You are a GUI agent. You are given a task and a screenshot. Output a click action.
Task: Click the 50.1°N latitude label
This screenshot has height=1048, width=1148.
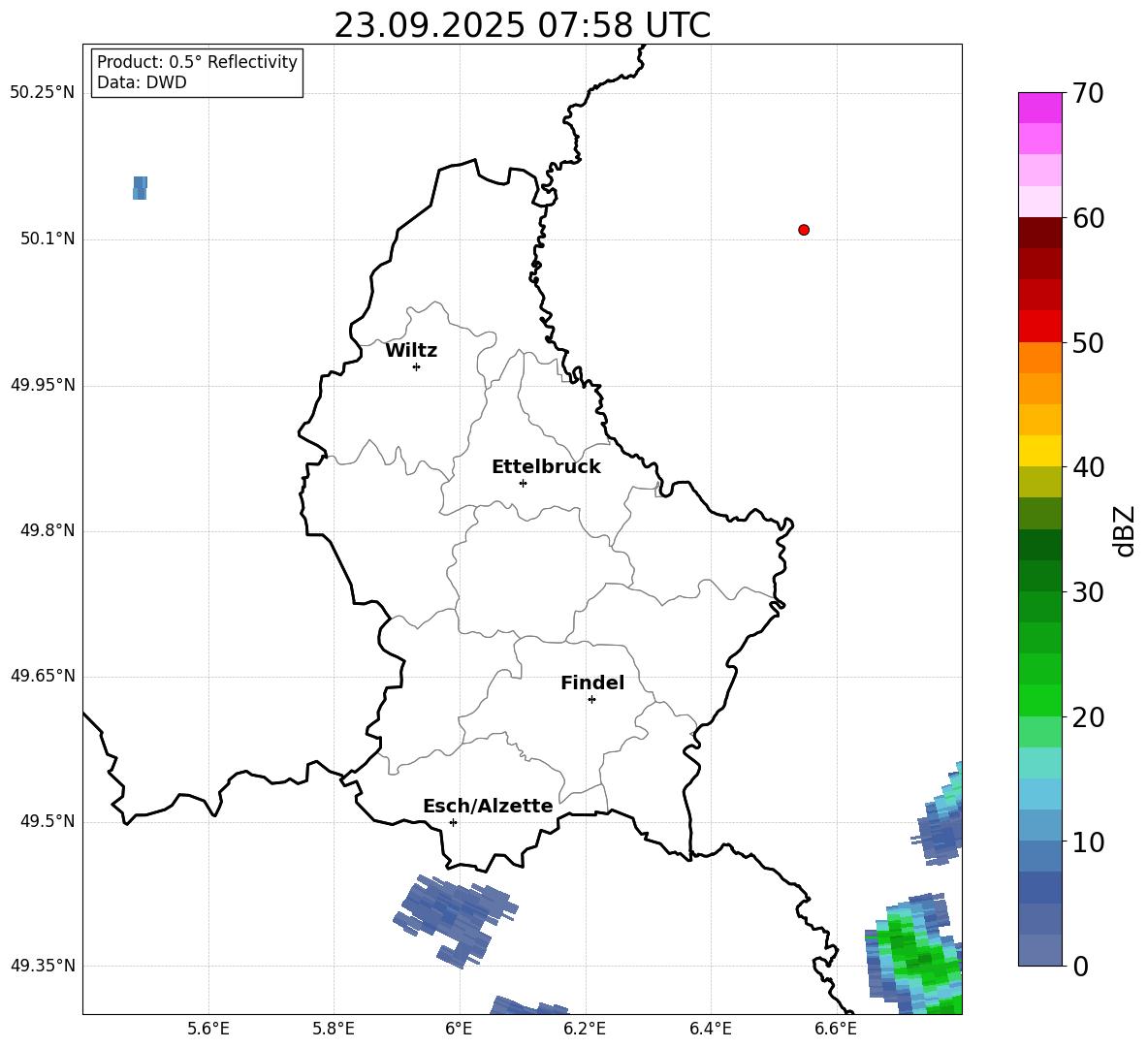click(x=48, y=239)
